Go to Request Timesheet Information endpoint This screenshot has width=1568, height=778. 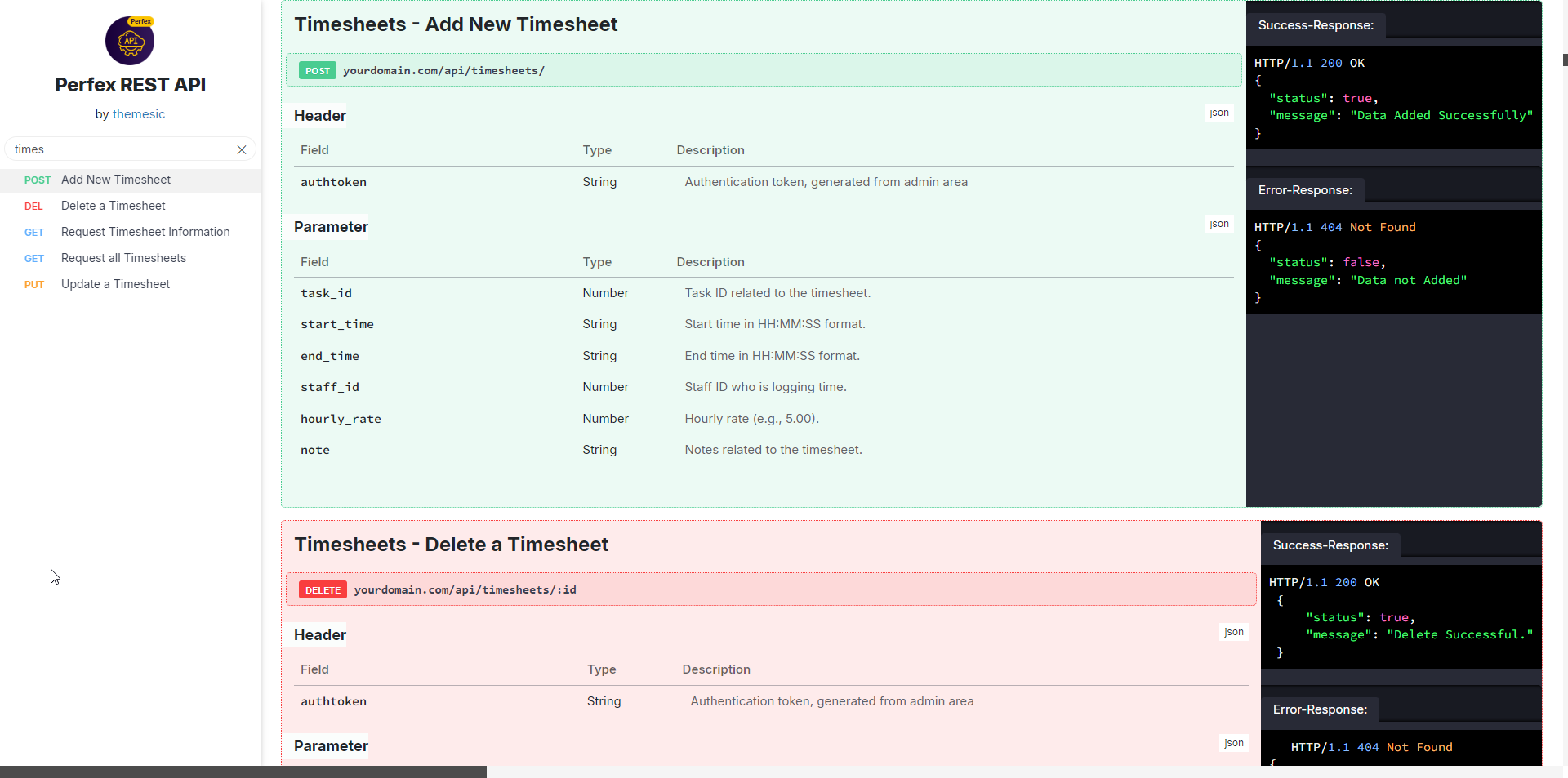145,232
